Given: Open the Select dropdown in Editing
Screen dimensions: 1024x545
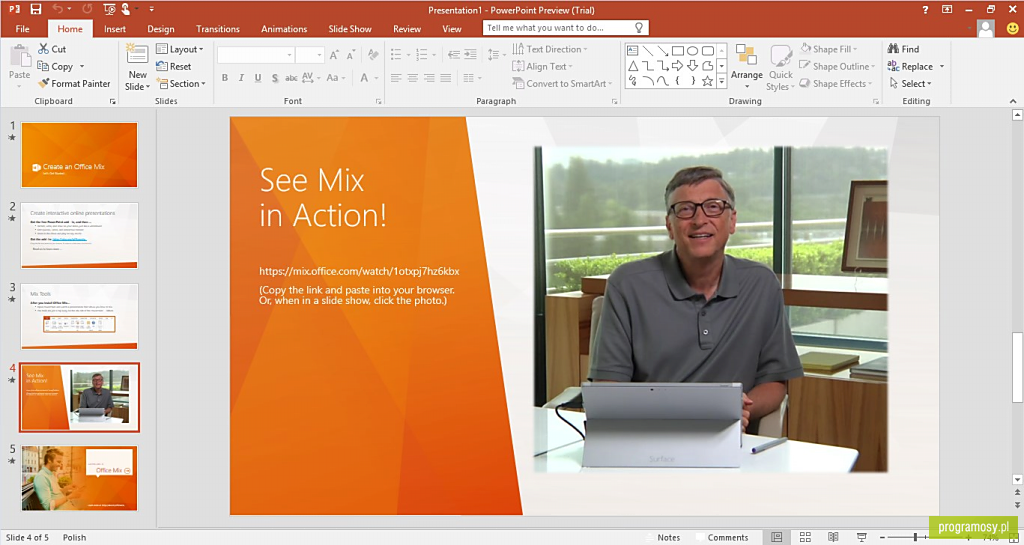Looking at the screenshot, I should [x=910, y=84].
